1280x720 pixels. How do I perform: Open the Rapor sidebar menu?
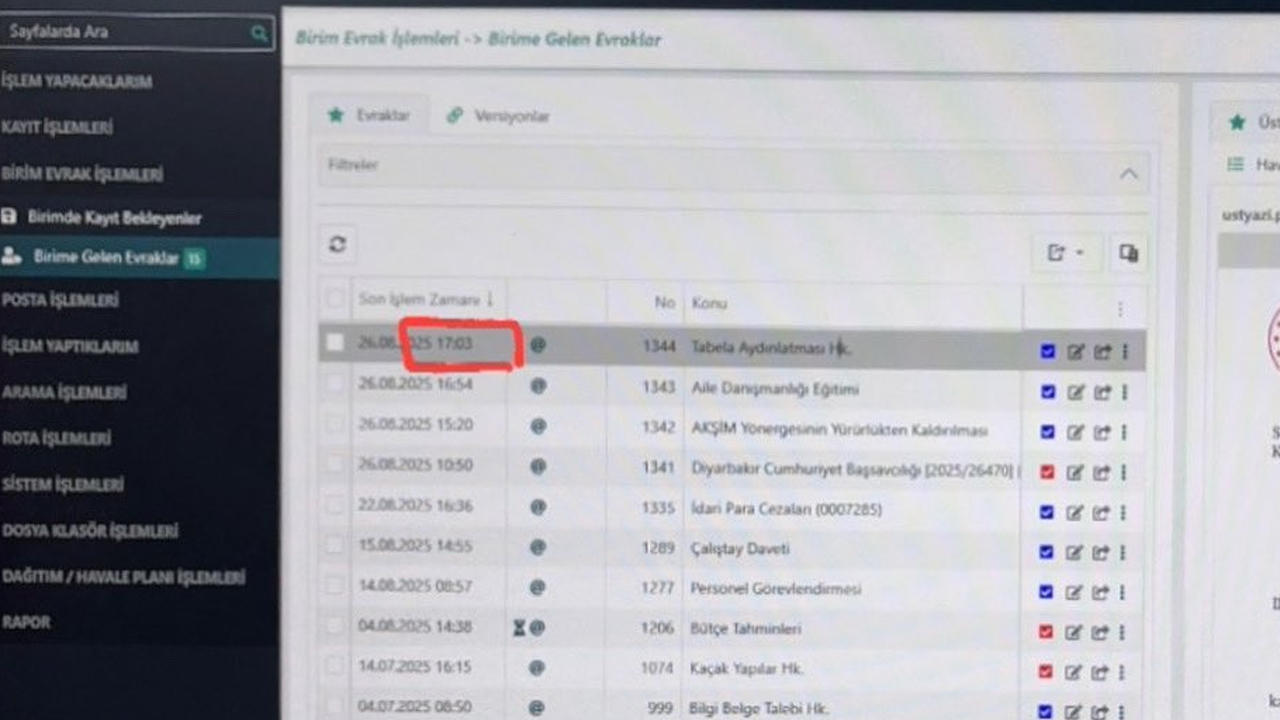[x=26, y=622]
